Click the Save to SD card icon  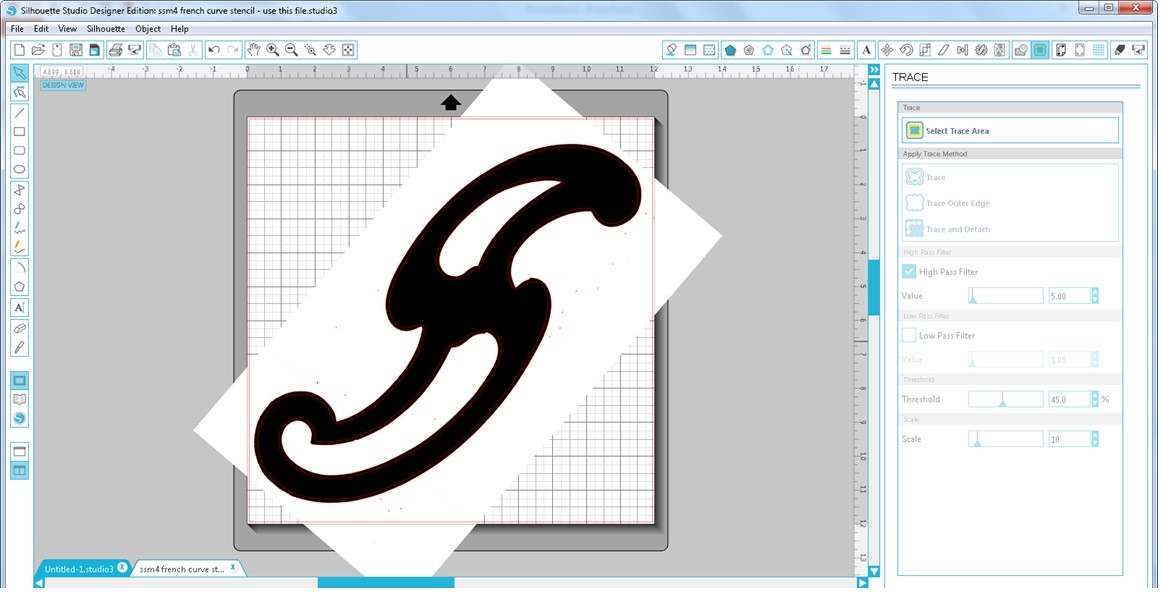[95, 50]
